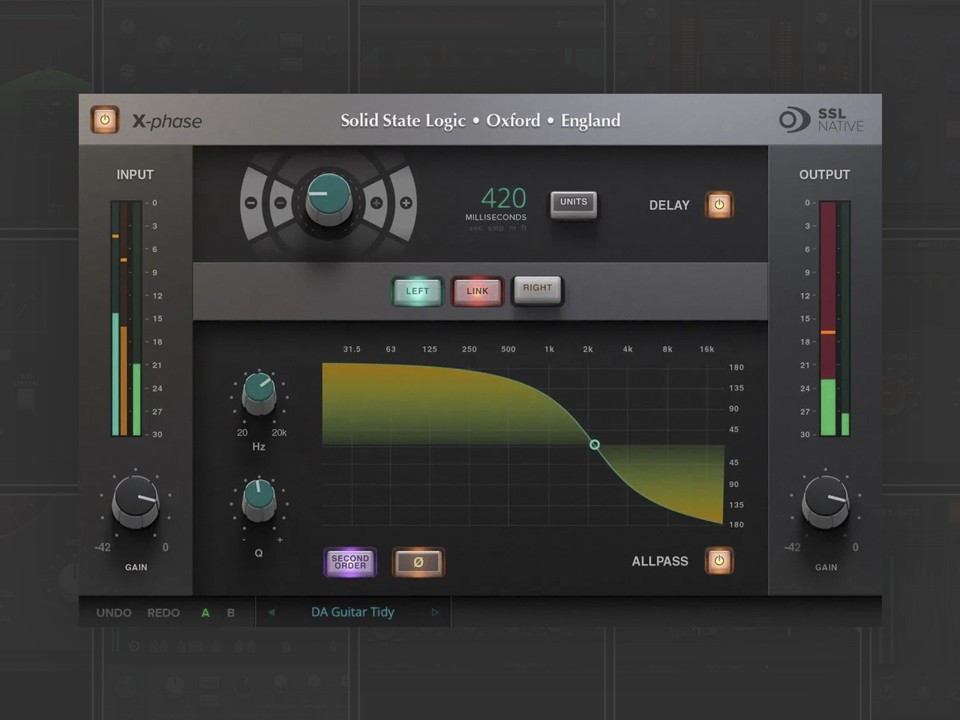Click the 1k frequency label on graph
960x720 pixels.
pyautogui.click(x=549, y=349)
